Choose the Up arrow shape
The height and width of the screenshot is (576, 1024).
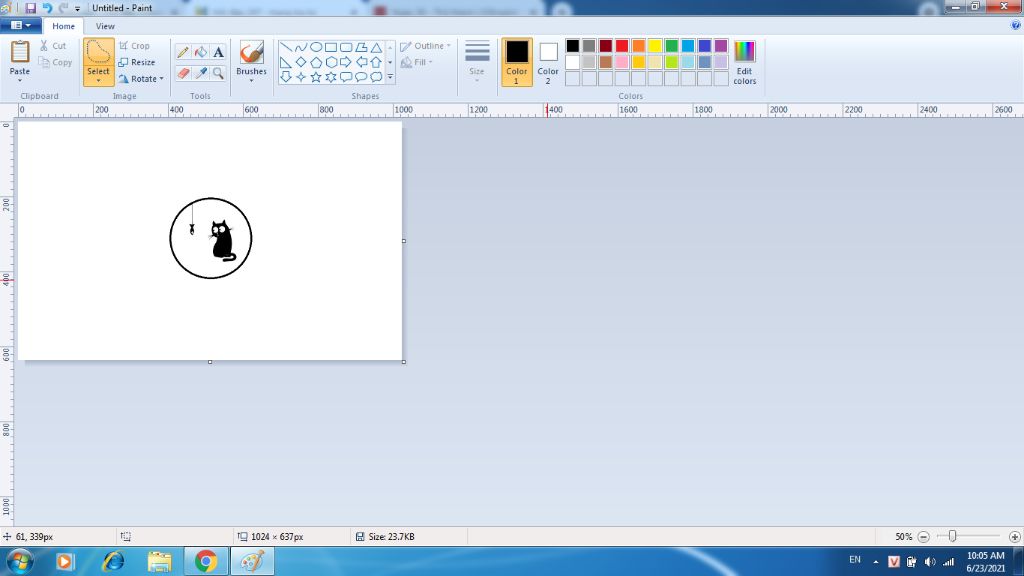[x=376, y=62]
